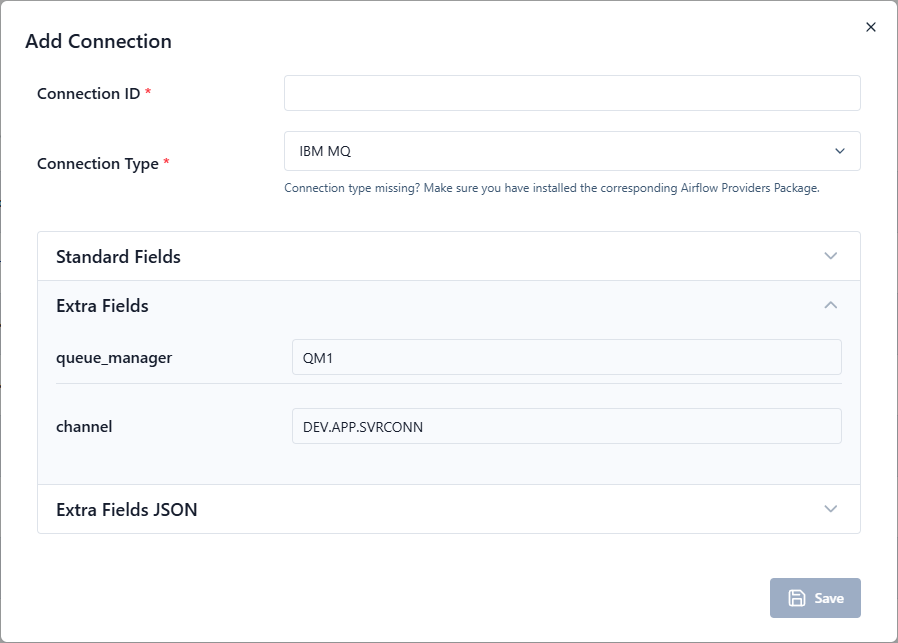Close the Add Connection dialog
This screenshot has width=898, height=643.
[x=871, y=27]
